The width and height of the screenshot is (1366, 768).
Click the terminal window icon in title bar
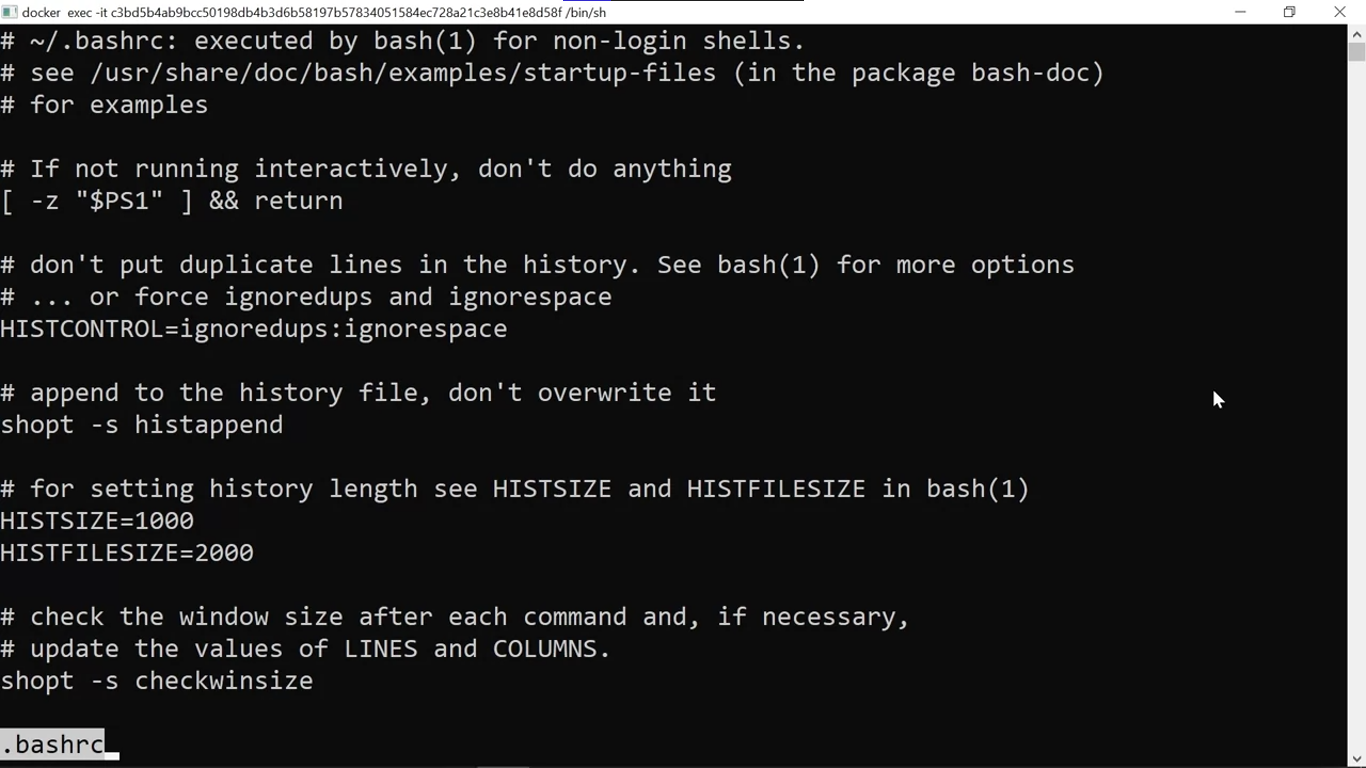coord(10,12)
